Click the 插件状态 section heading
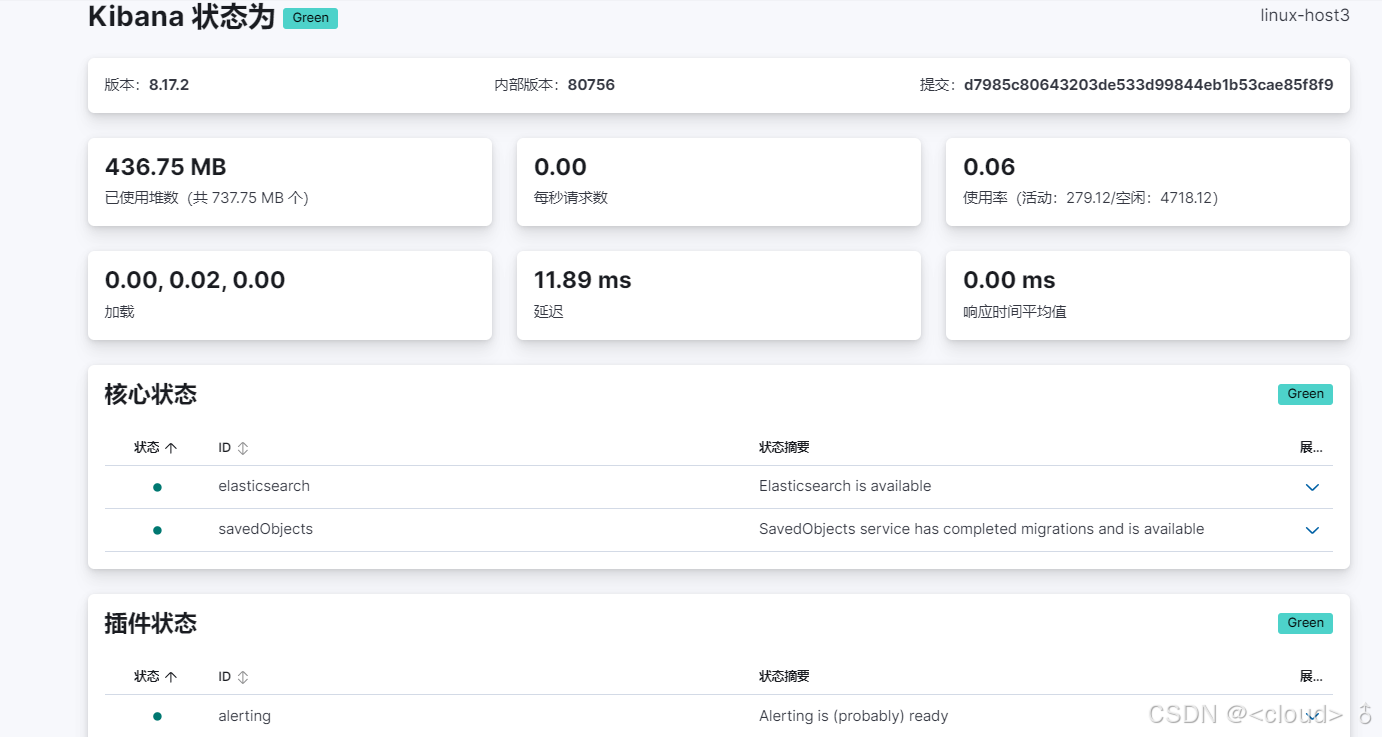 [151, 623]
